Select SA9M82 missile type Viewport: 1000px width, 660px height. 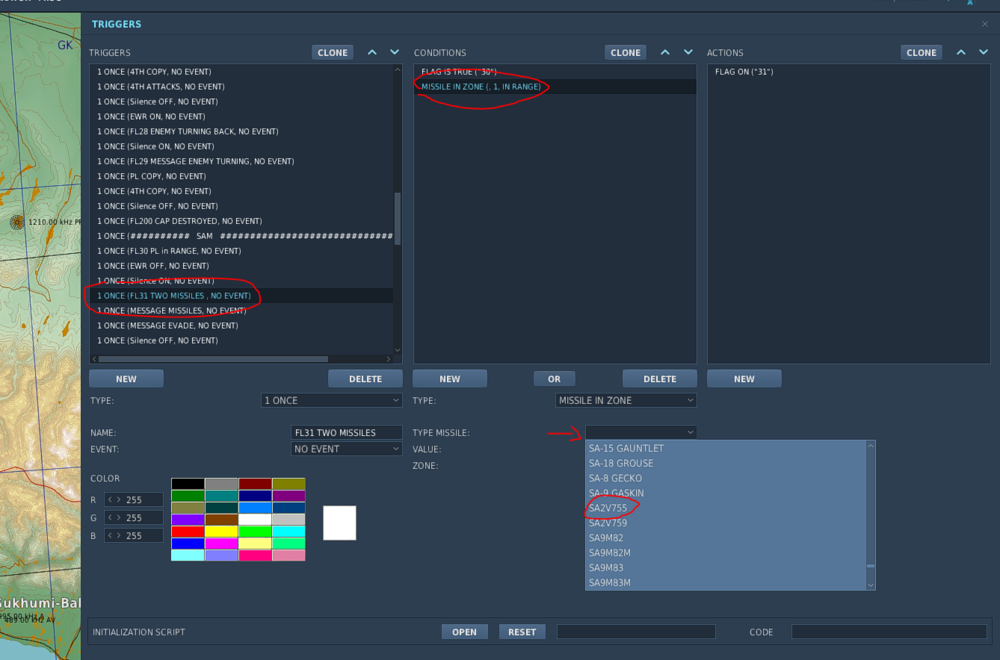726,538
